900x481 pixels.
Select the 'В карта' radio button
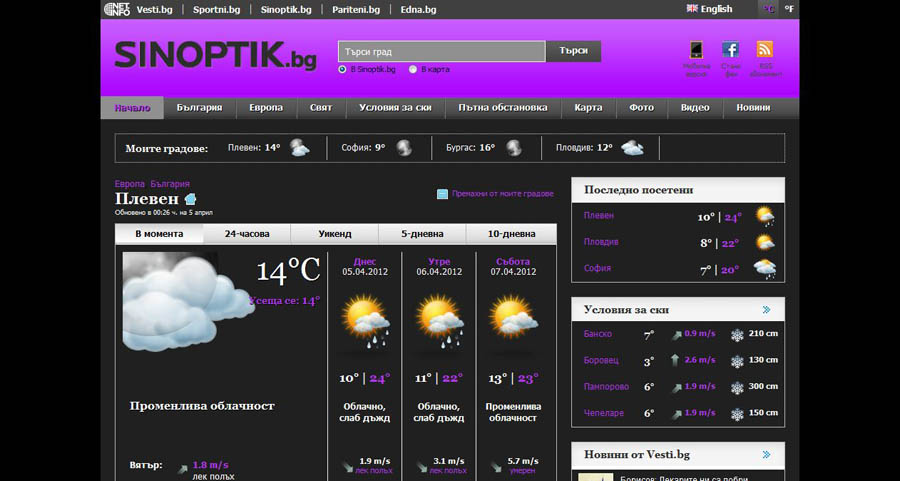point(413,69)
